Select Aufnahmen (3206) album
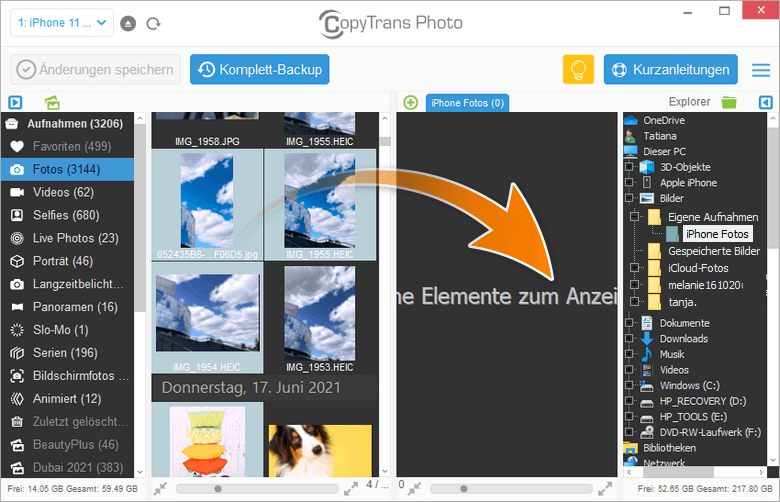 [68, 123]
